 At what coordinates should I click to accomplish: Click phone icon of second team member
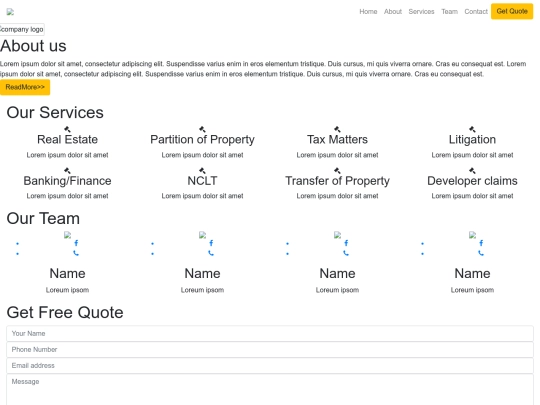pos(211,253)
